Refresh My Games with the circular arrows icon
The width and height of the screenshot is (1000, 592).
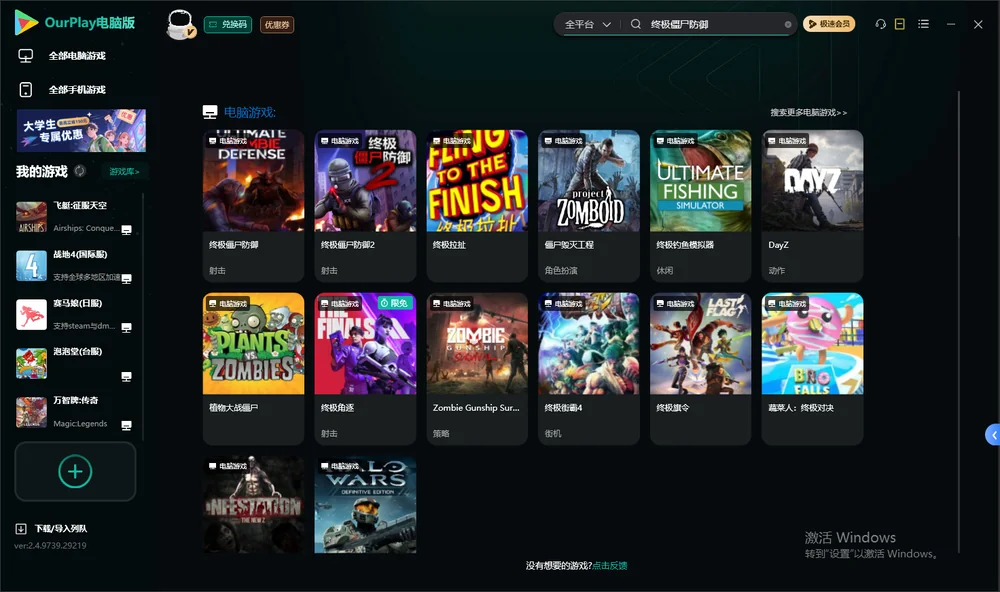point(80,171)
